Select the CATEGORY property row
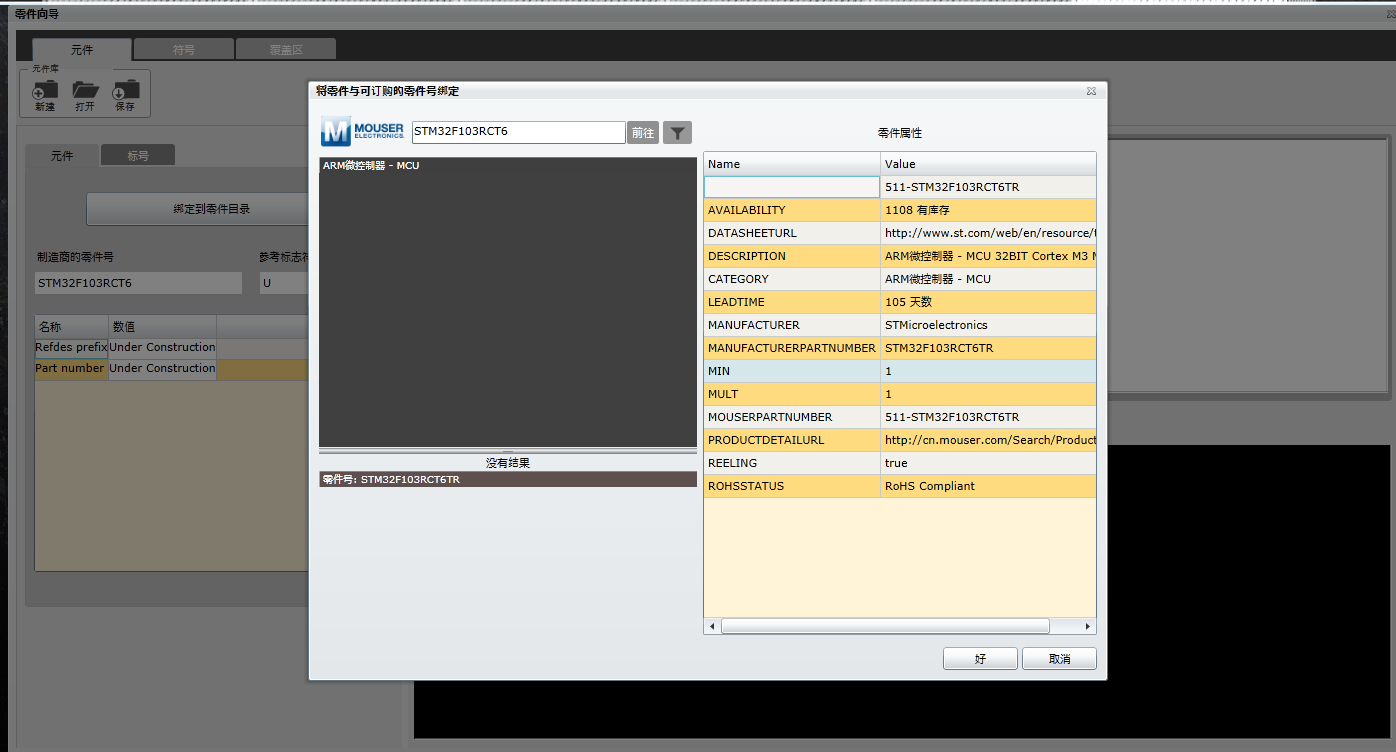1396x752 pixels. (x=900, y=279)
